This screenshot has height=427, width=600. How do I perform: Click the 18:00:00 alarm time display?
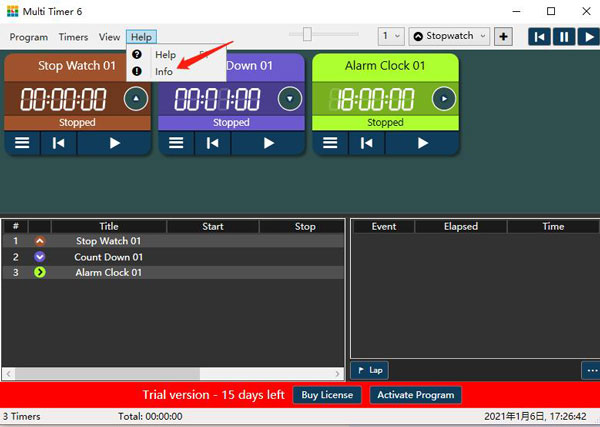point(372,99)
